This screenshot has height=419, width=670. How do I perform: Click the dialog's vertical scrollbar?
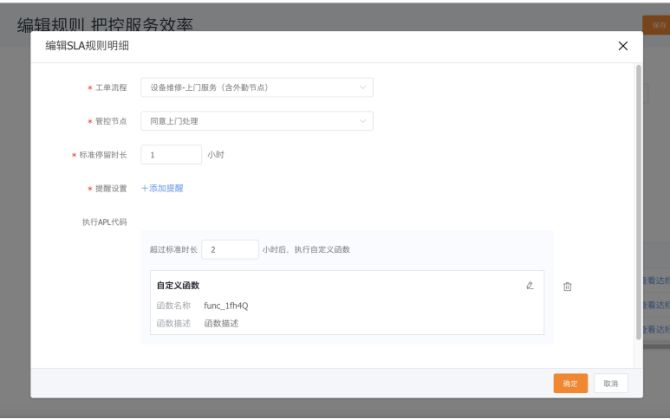(x=638, y=200)
